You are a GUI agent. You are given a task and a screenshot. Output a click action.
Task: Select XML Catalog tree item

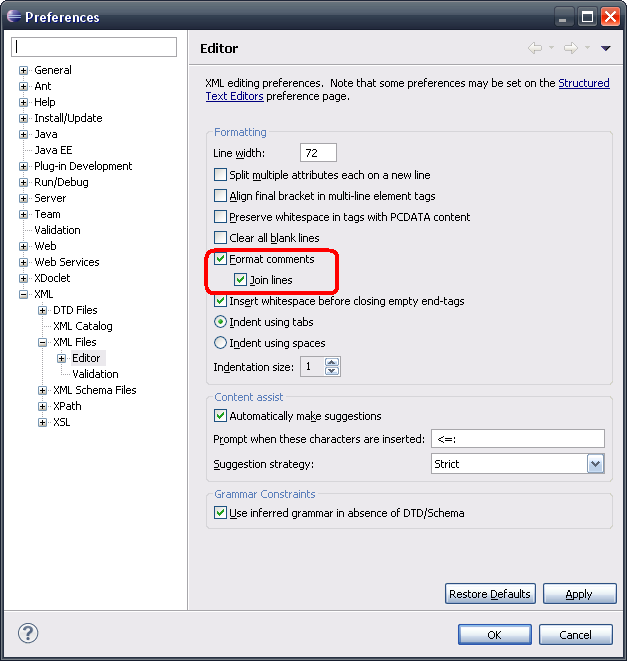coord(83,326)
